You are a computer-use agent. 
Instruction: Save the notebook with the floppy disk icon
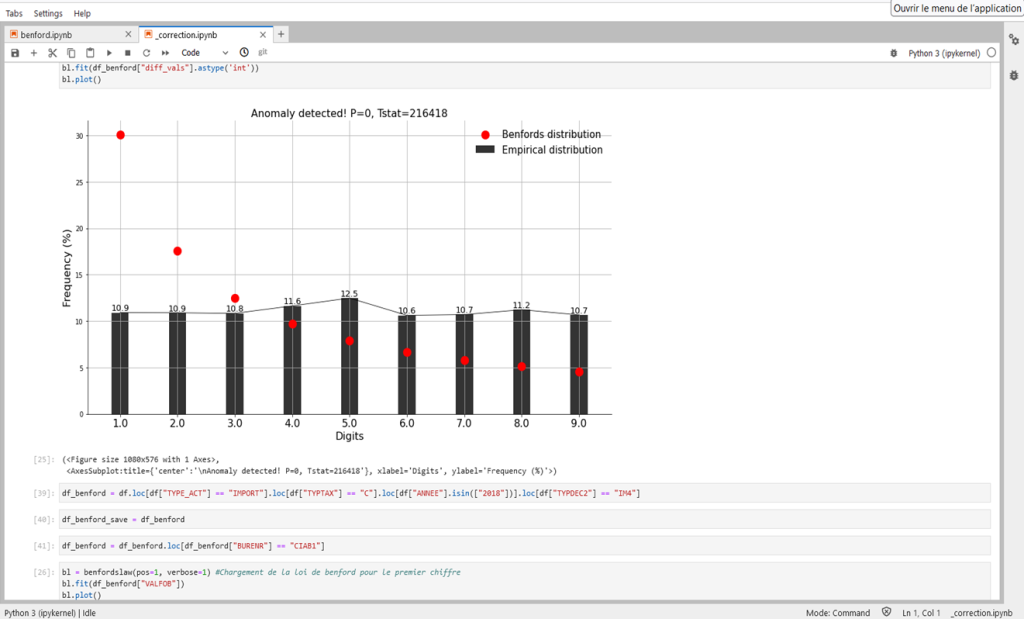pos(15,53)
